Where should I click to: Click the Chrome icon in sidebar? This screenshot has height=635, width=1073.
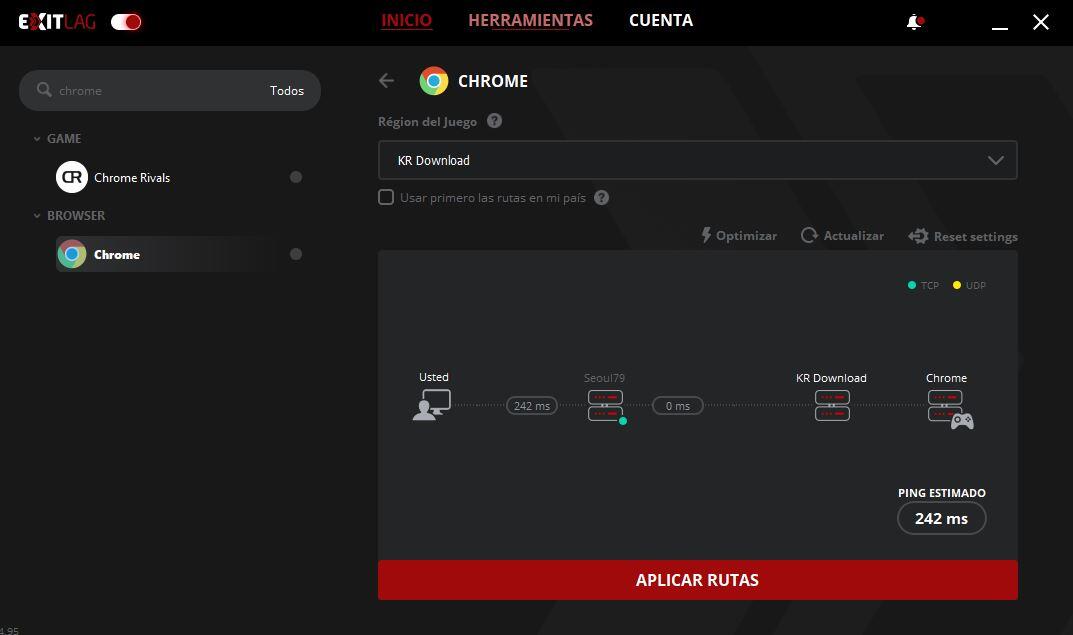click(72, 254)
